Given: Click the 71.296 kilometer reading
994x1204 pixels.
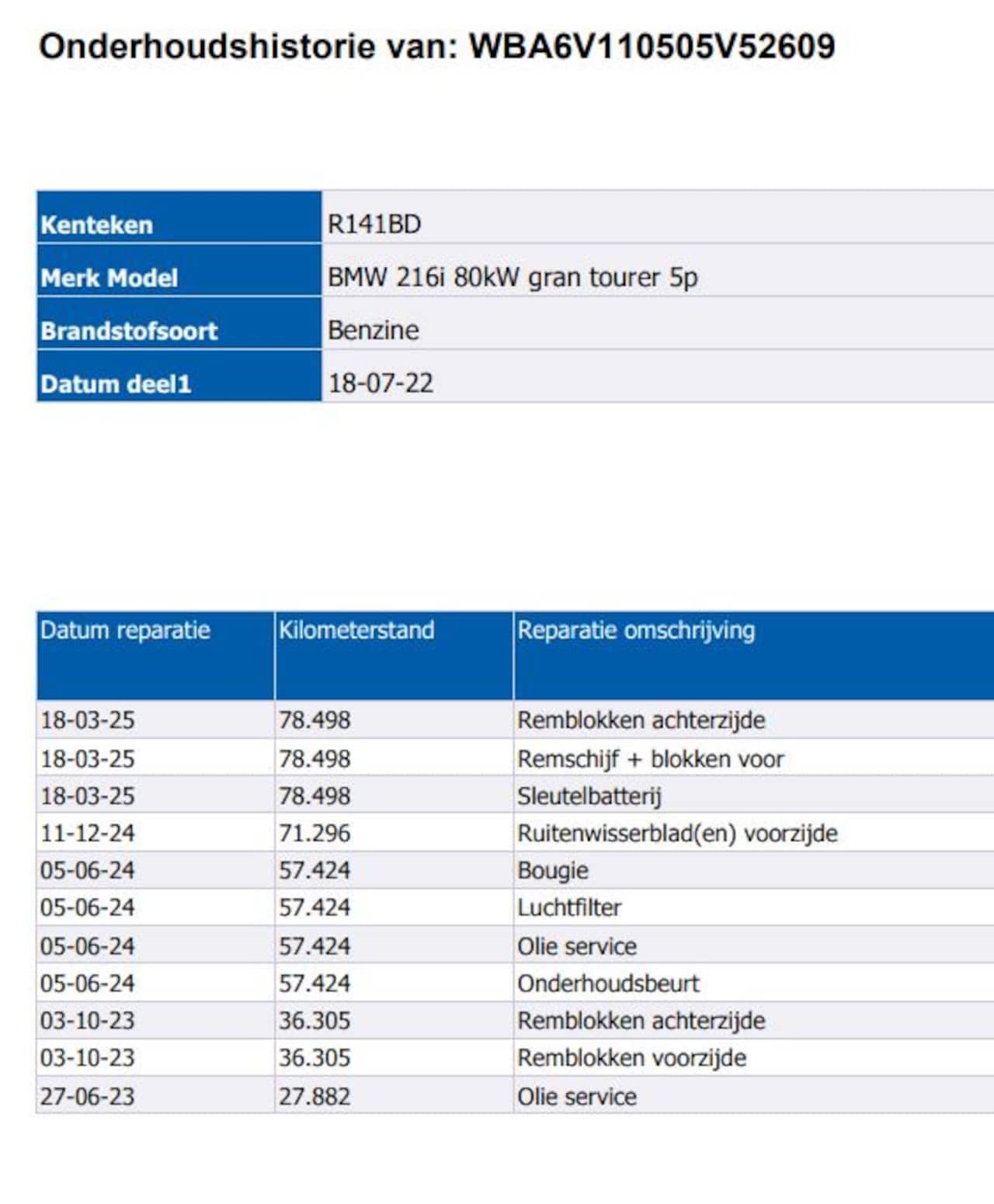Looking at the screenshot, I should click(x=315, y=834).
